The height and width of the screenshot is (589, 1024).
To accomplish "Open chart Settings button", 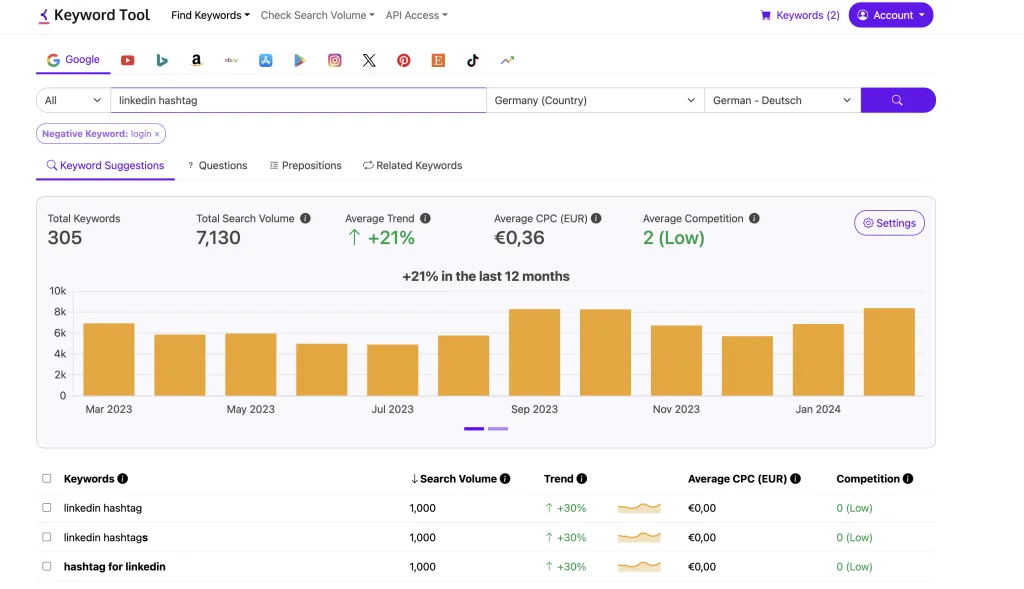I will point(889,223).
